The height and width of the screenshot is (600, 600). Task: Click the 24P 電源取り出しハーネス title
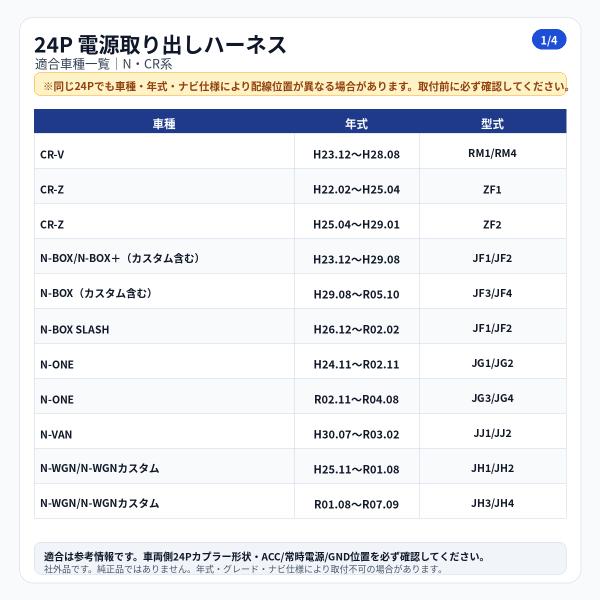[x=160, y=45]
